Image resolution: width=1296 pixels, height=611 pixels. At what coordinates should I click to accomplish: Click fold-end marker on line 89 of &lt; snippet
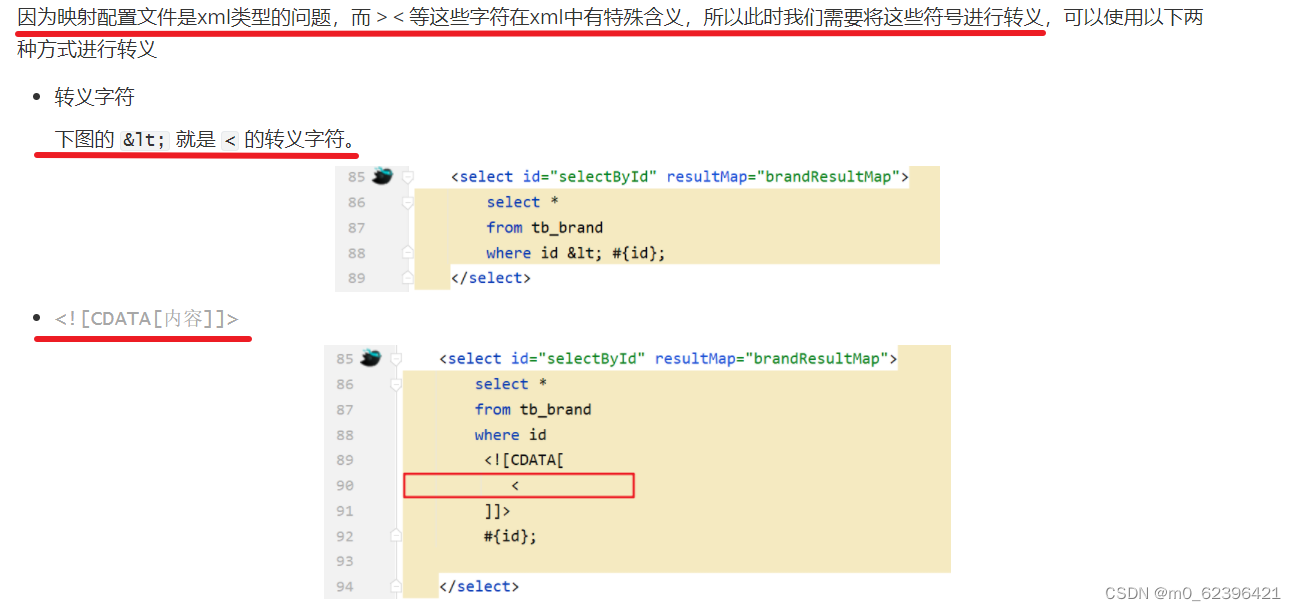click(x=408, y=278)
